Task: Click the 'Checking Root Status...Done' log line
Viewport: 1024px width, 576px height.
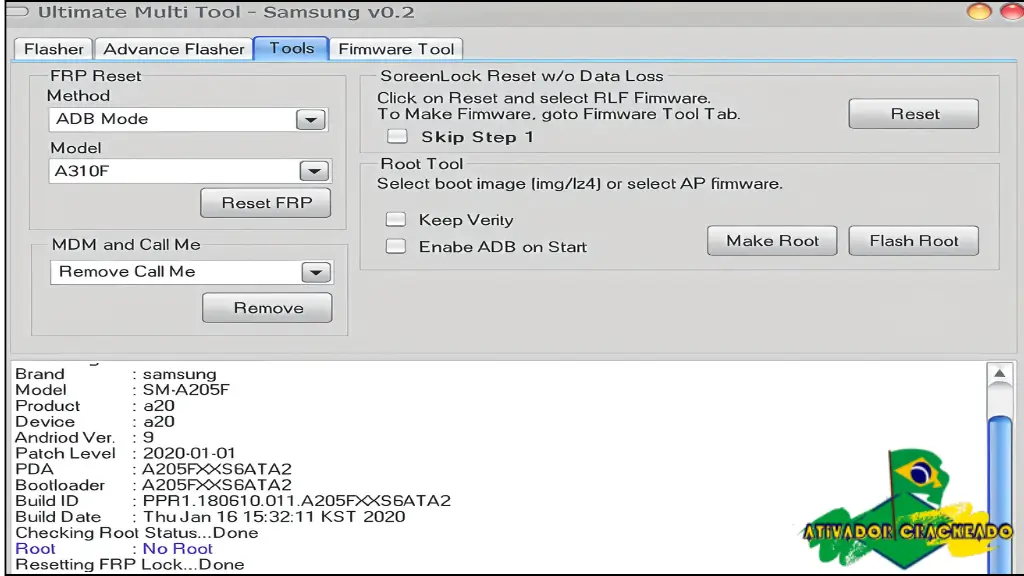Action: 136,533
